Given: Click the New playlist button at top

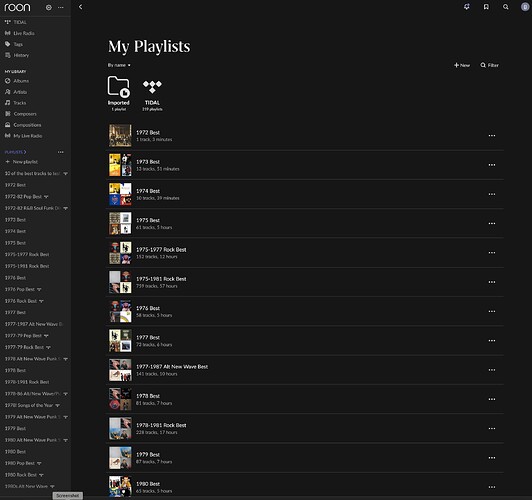Looking at the screenshot, I should pos(462,65).
